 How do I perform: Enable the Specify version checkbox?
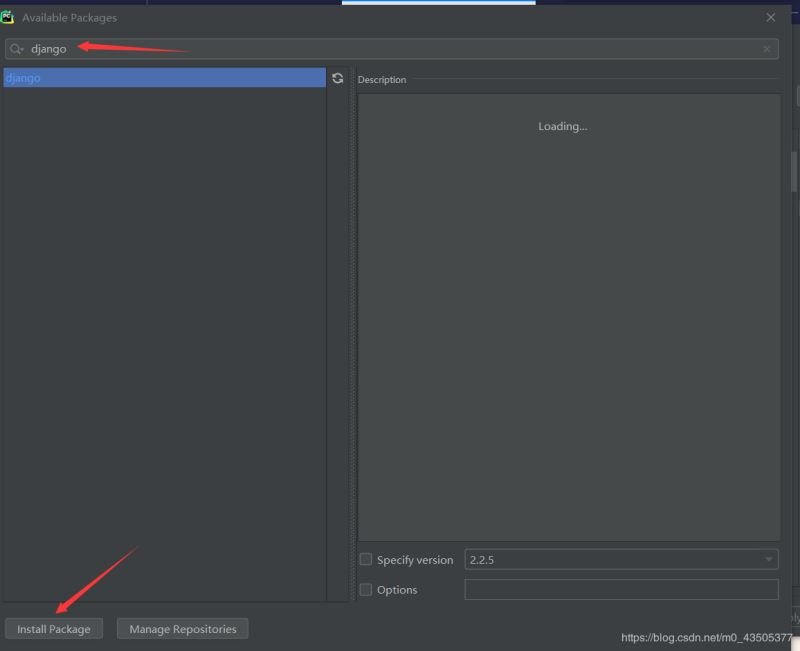point(365,560)
